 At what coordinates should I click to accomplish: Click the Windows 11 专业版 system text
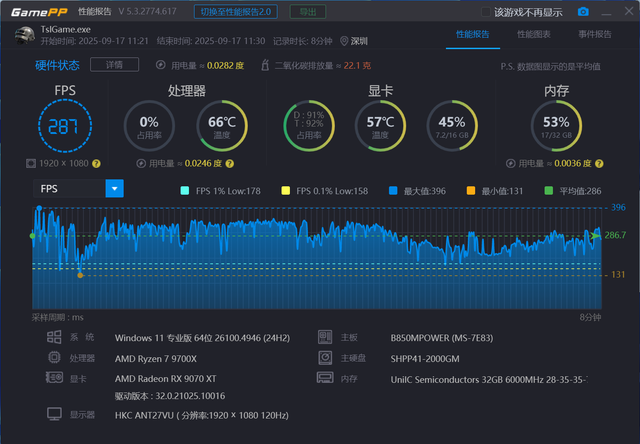click(x=202, y=338)
